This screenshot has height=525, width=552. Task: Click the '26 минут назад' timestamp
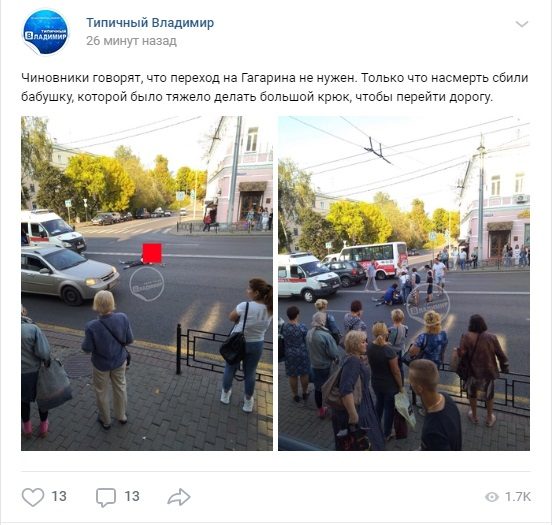pyautogui.click(x=131, y=41)
